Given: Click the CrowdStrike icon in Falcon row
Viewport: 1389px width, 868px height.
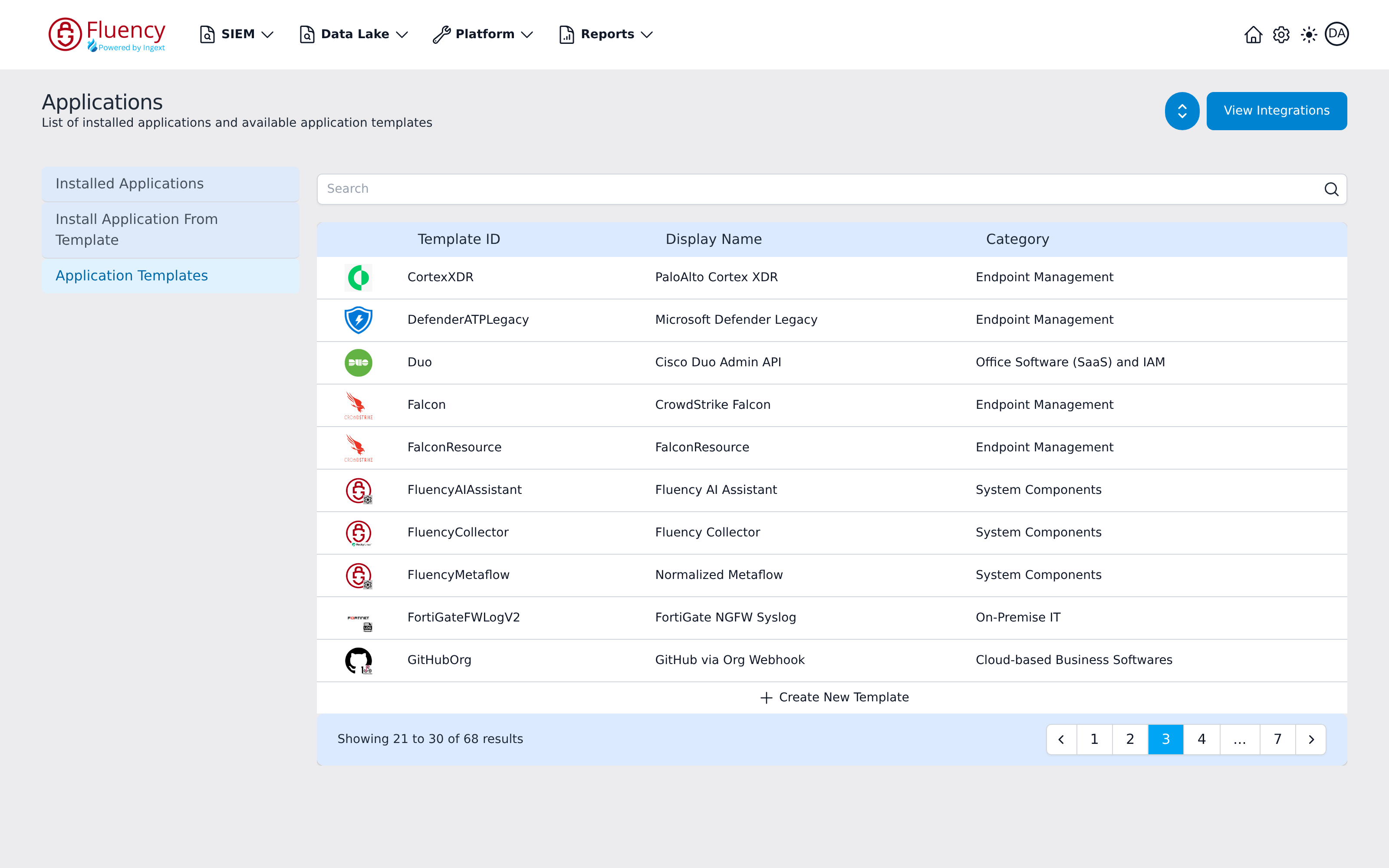Looking at the screenshot, I should pos(358,405).
